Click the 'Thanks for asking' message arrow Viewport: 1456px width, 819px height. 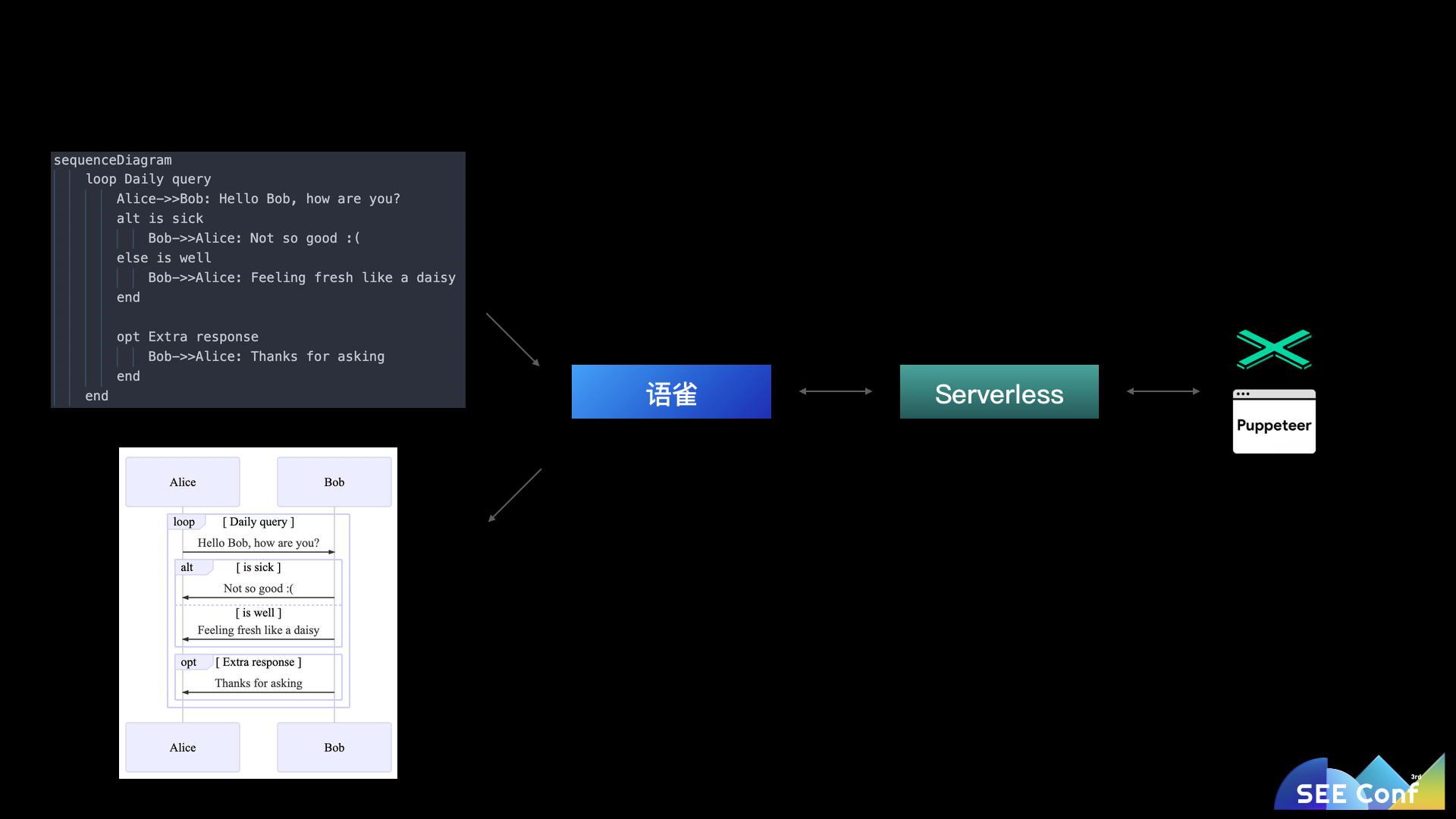[259, 692]
